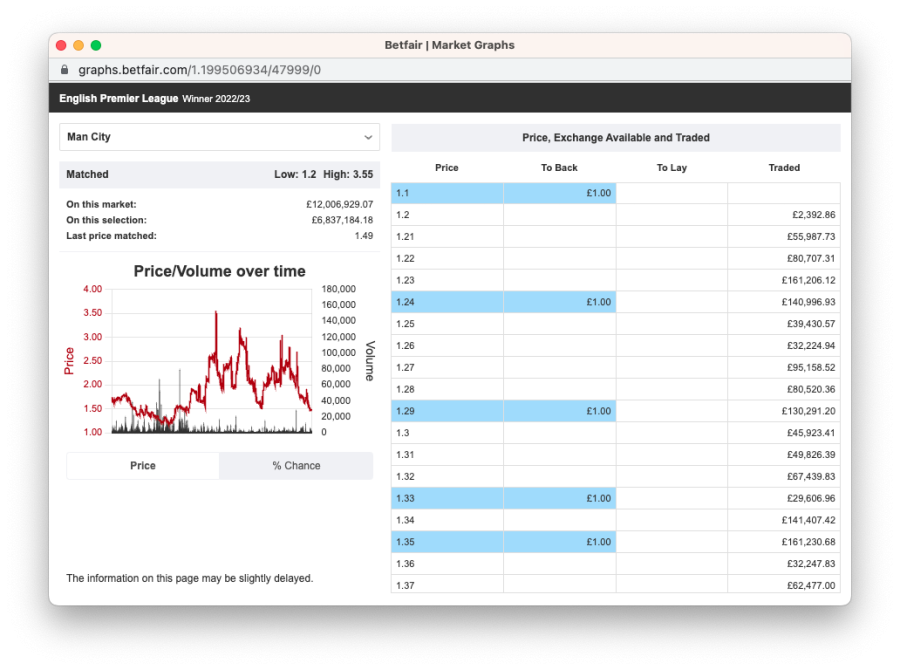Select the traded amount £2,392.86
The width and height of the screenshot is (900, 670).
point(813,215)
